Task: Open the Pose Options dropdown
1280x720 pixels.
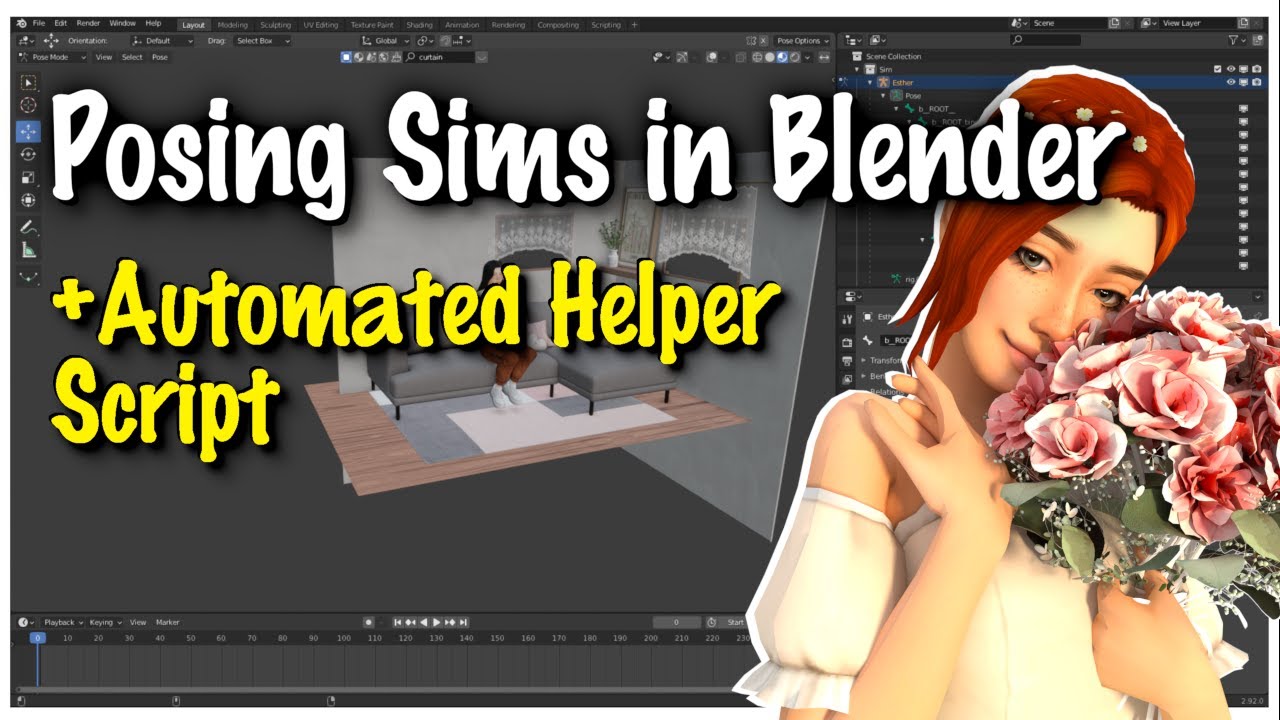Action: tap(803, 41)
